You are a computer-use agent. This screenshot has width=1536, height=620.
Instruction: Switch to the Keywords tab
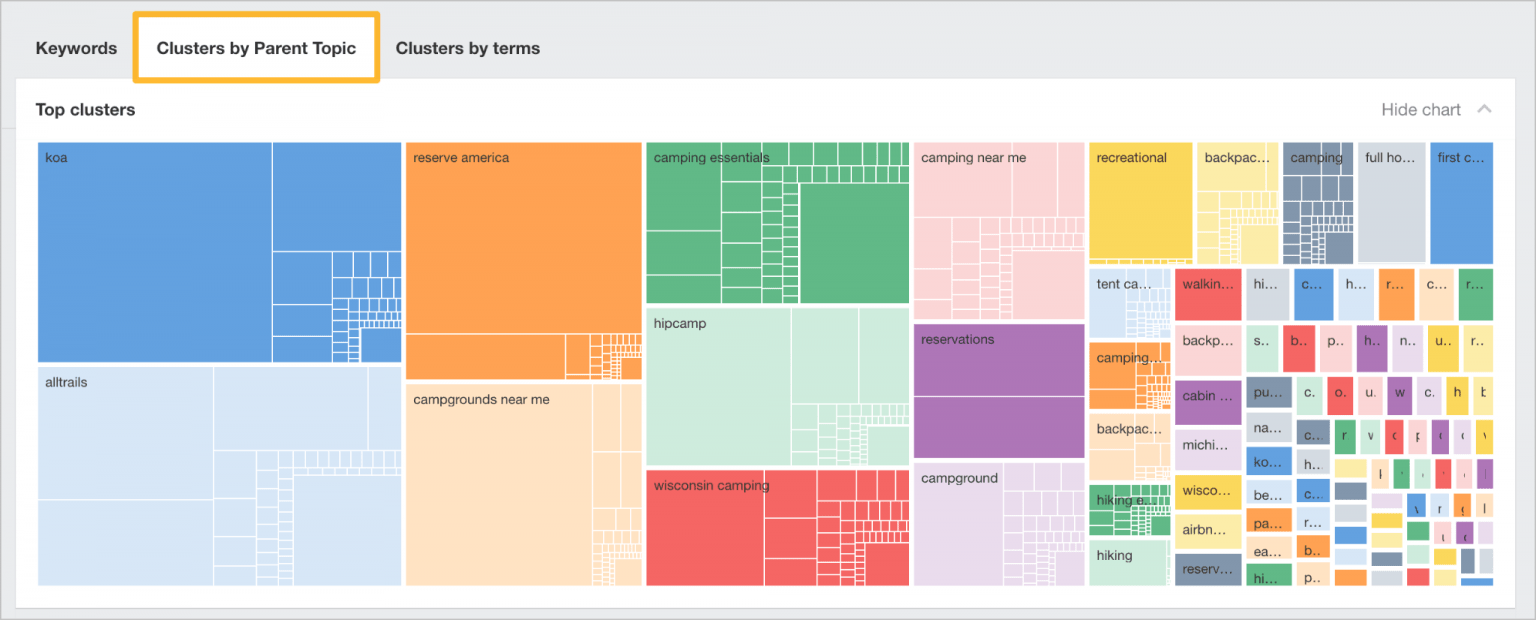[76, 48]
